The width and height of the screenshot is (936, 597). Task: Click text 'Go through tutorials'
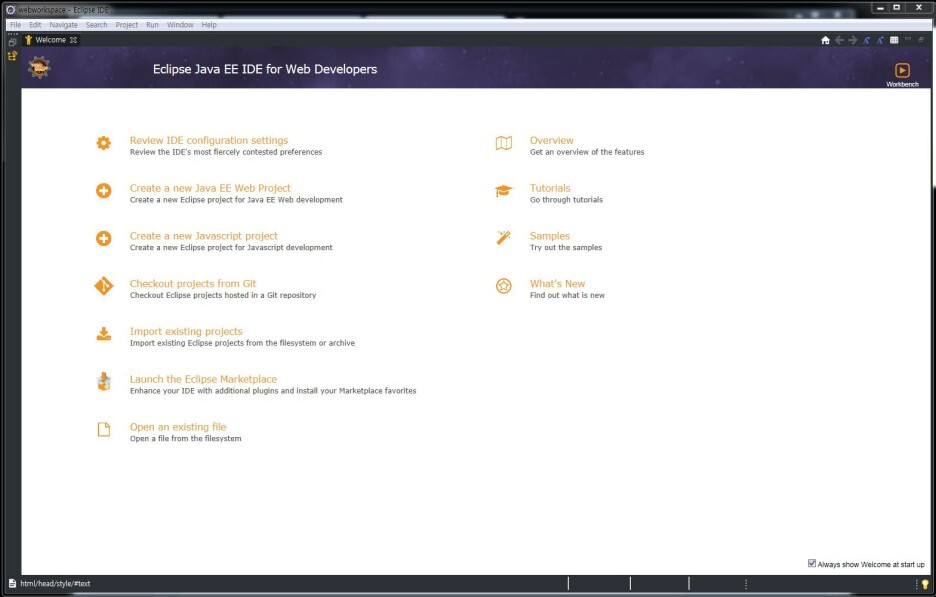click(x=566, y=200)
